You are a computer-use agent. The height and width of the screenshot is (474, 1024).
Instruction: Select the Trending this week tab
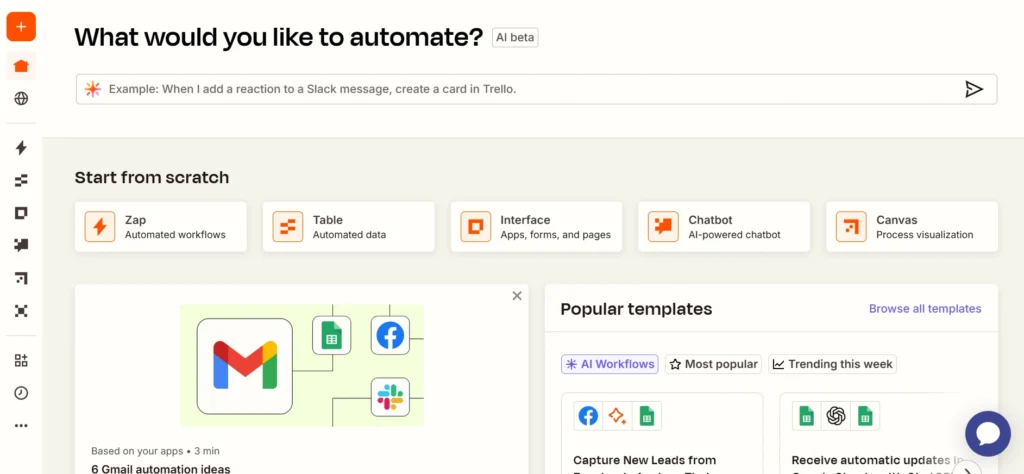pyautogui.click(x=833, y=364)
